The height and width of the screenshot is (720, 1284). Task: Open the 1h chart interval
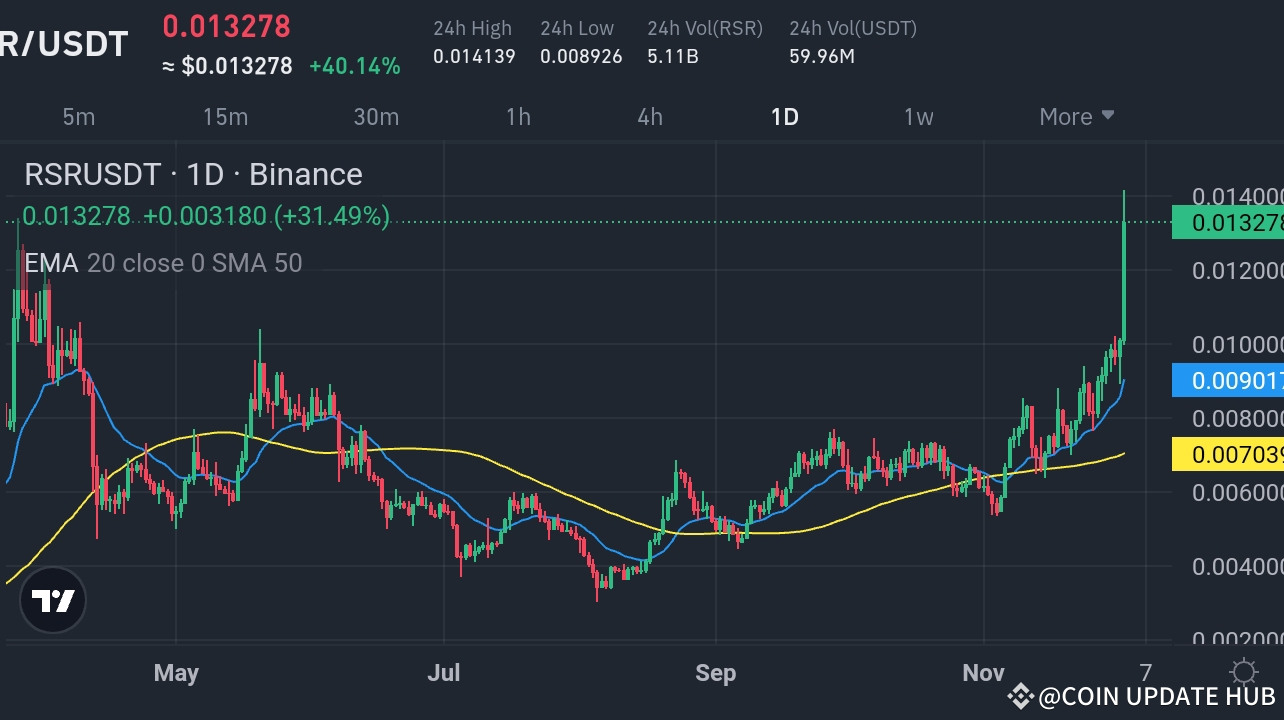(518, 116)
